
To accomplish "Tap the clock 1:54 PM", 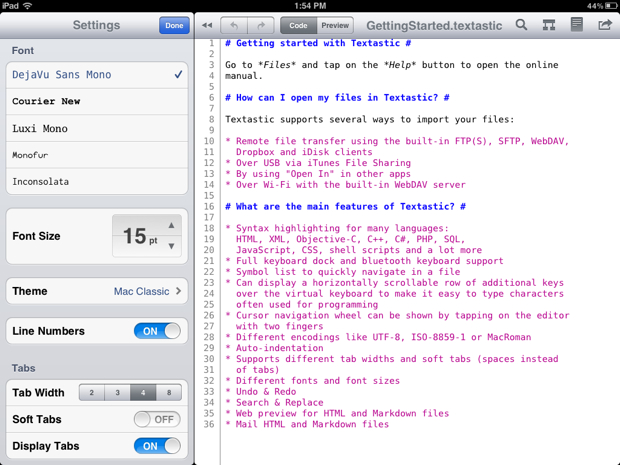I will coord(310,6).
